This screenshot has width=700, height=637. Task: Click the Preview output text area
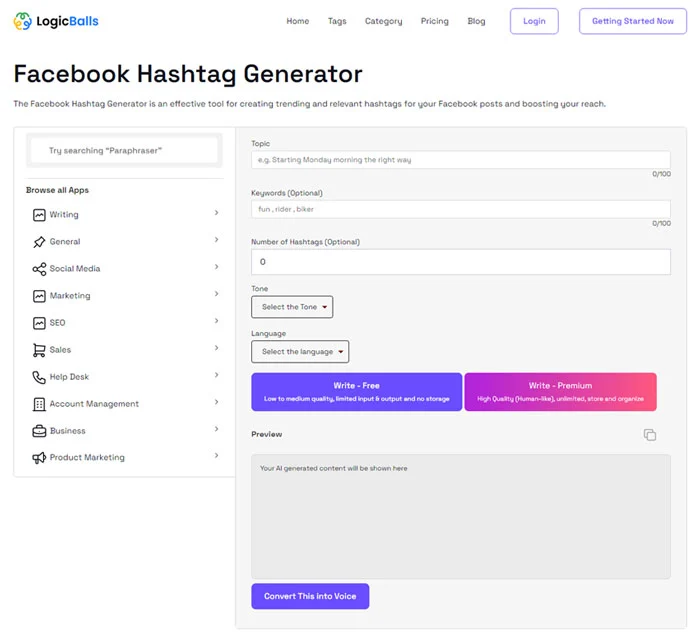[x=461, y=517]
